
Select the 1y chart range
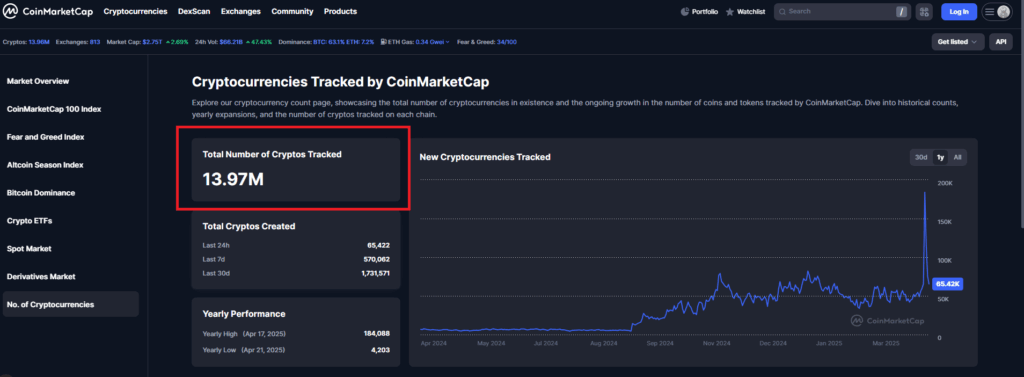click(x=940, y=157)
